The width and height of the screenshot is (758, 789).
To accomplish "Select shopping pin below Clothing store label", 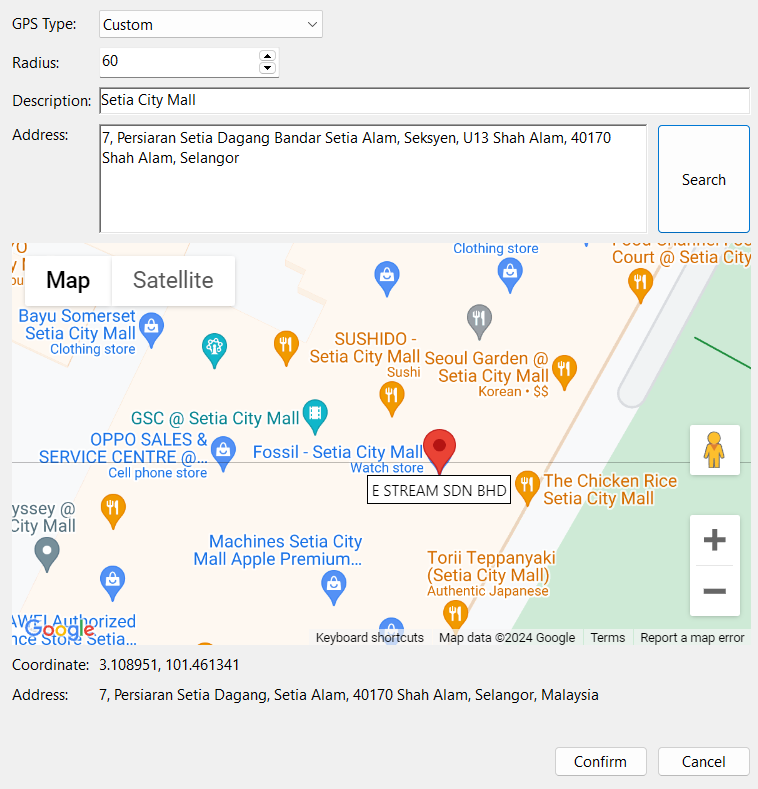I will tap(510, 275).
